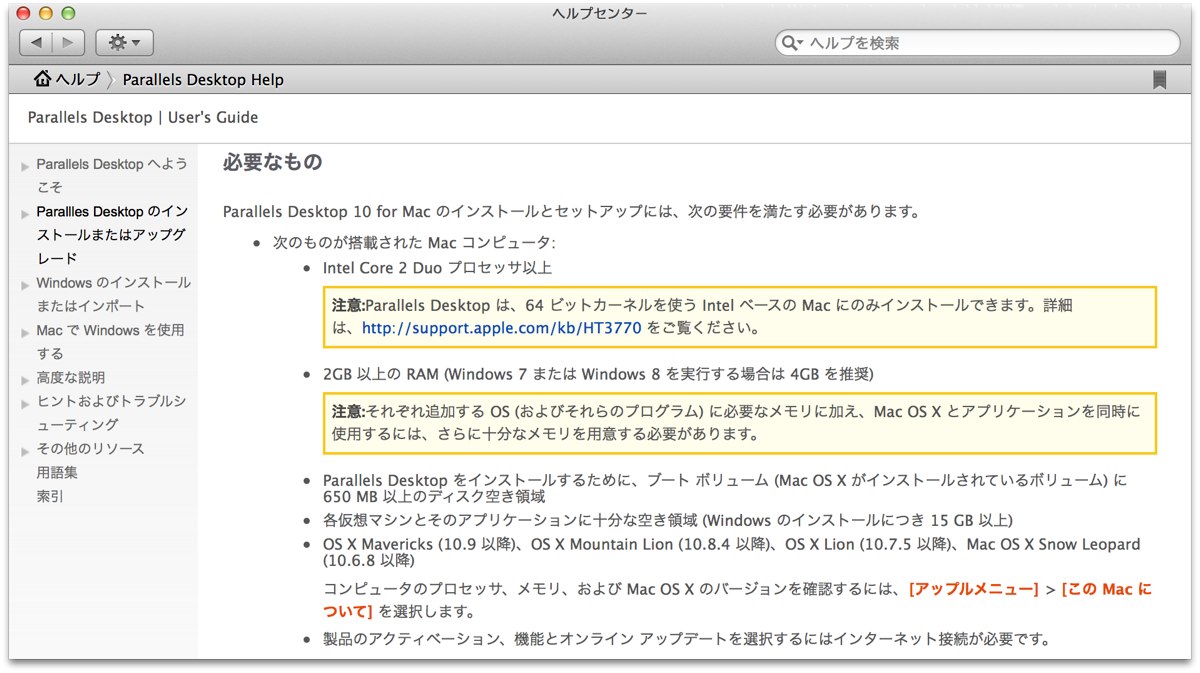Expand the Mac で Windows を使用する triangle

coord(24,331)
